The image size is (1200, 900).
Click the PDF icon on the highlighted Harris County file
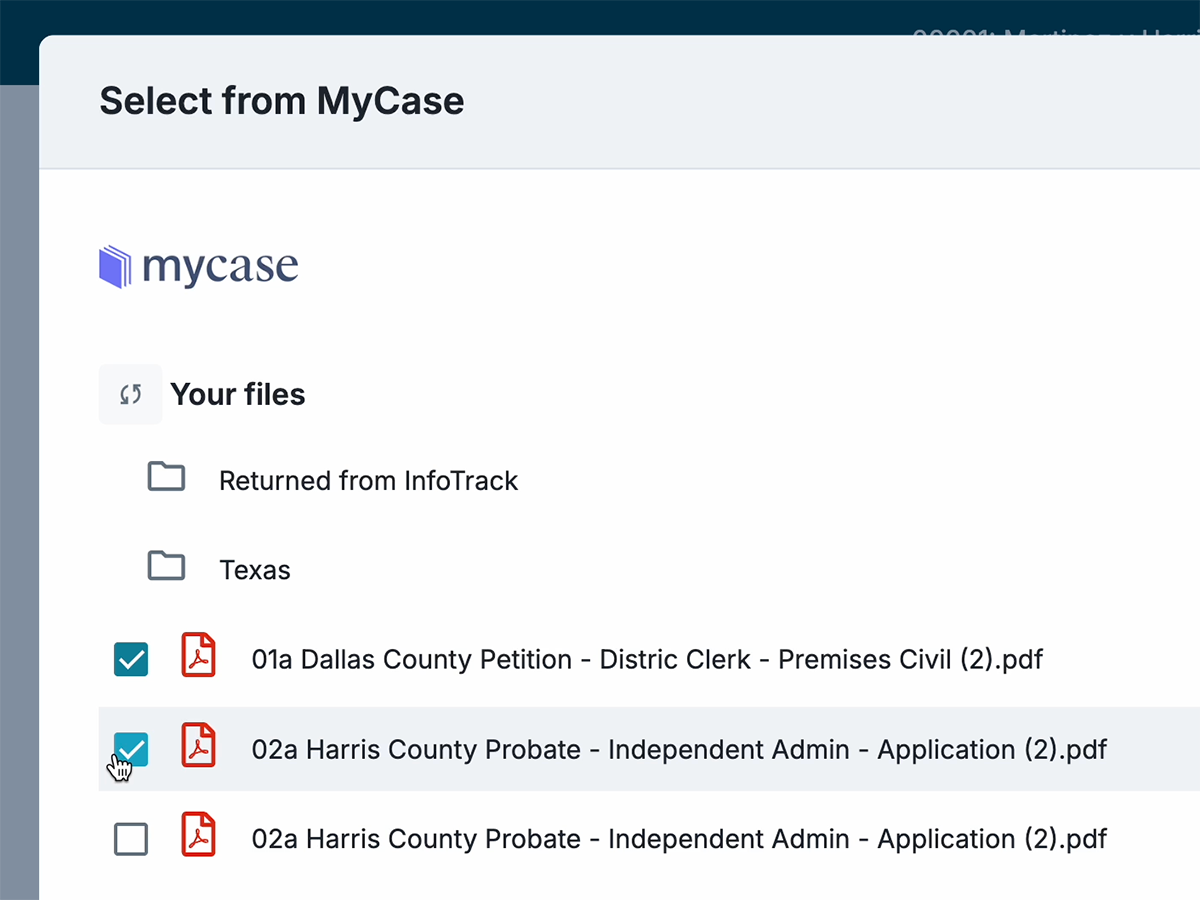(198, 746)
